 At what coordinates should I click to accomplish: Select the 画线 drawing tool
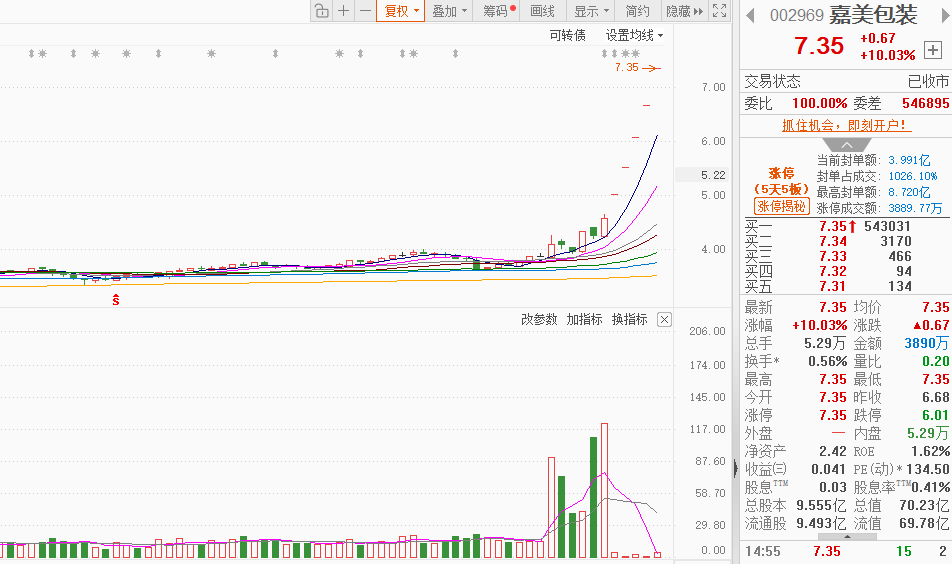pos(542,11)
